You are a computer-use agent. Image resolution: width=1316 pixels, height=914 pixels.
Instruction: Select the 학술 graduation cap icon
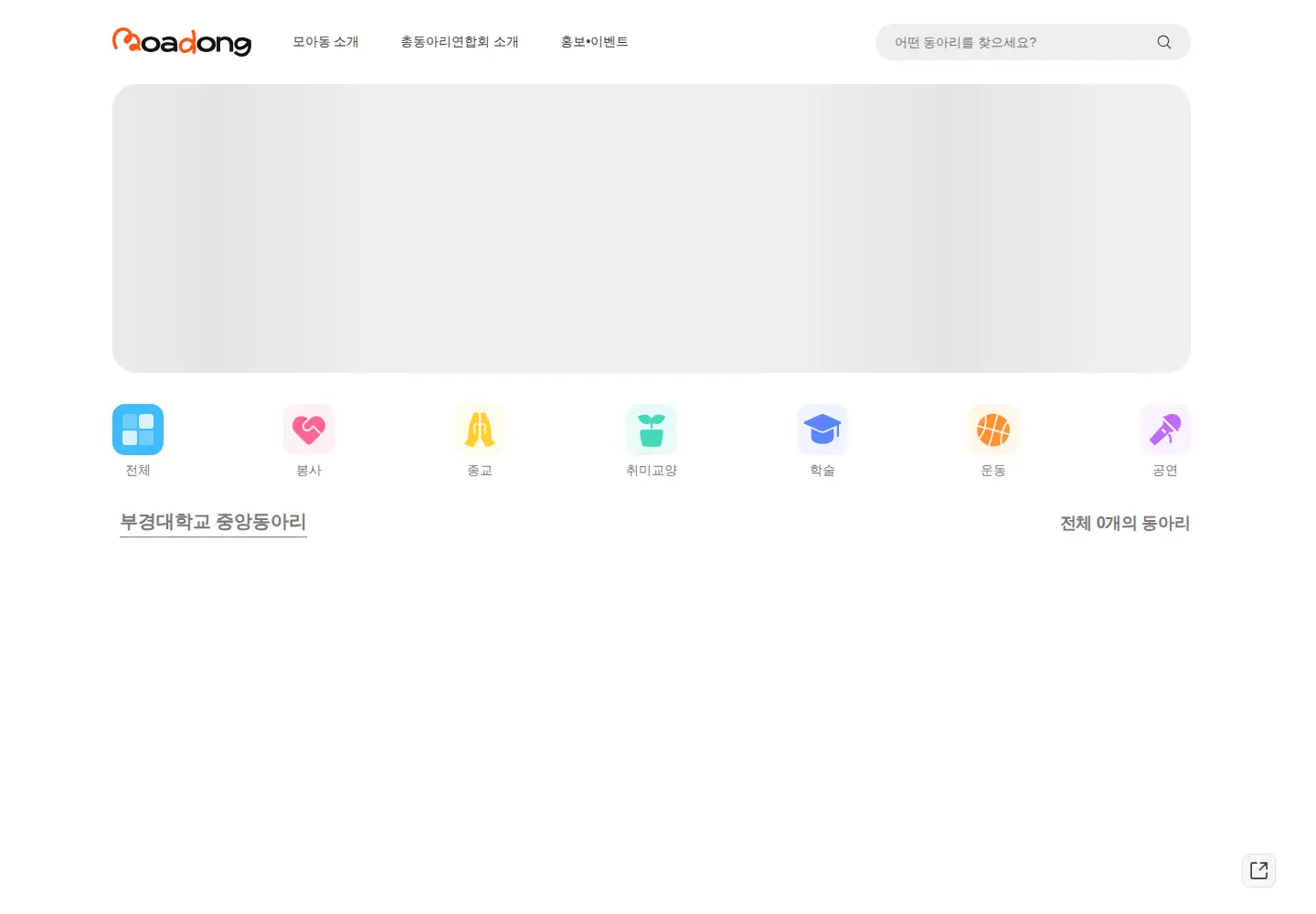(x=822, y=430)
